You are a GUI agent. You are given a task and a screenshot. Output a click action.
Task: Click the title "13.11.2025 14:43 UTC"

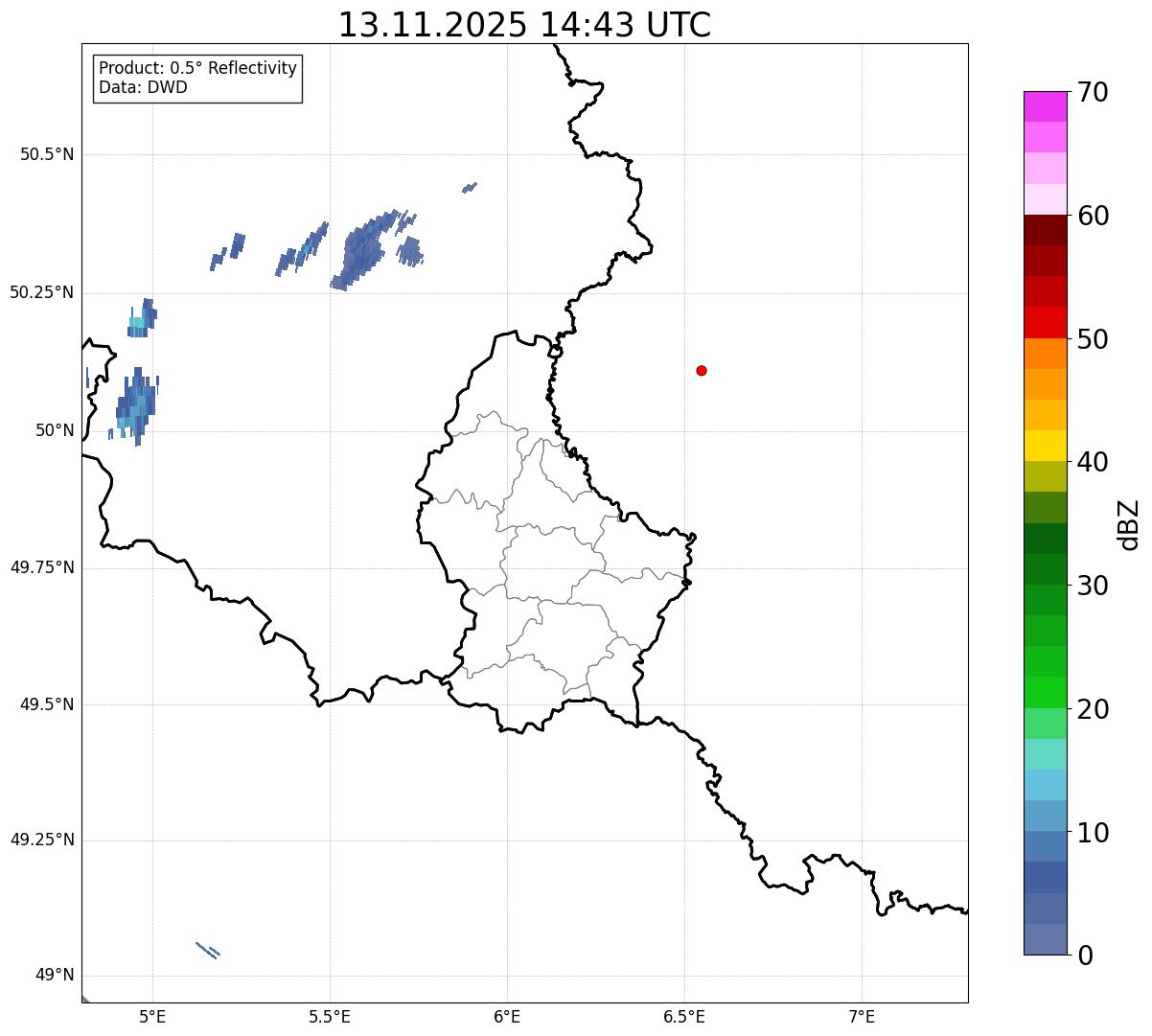[x=524, y=25]
